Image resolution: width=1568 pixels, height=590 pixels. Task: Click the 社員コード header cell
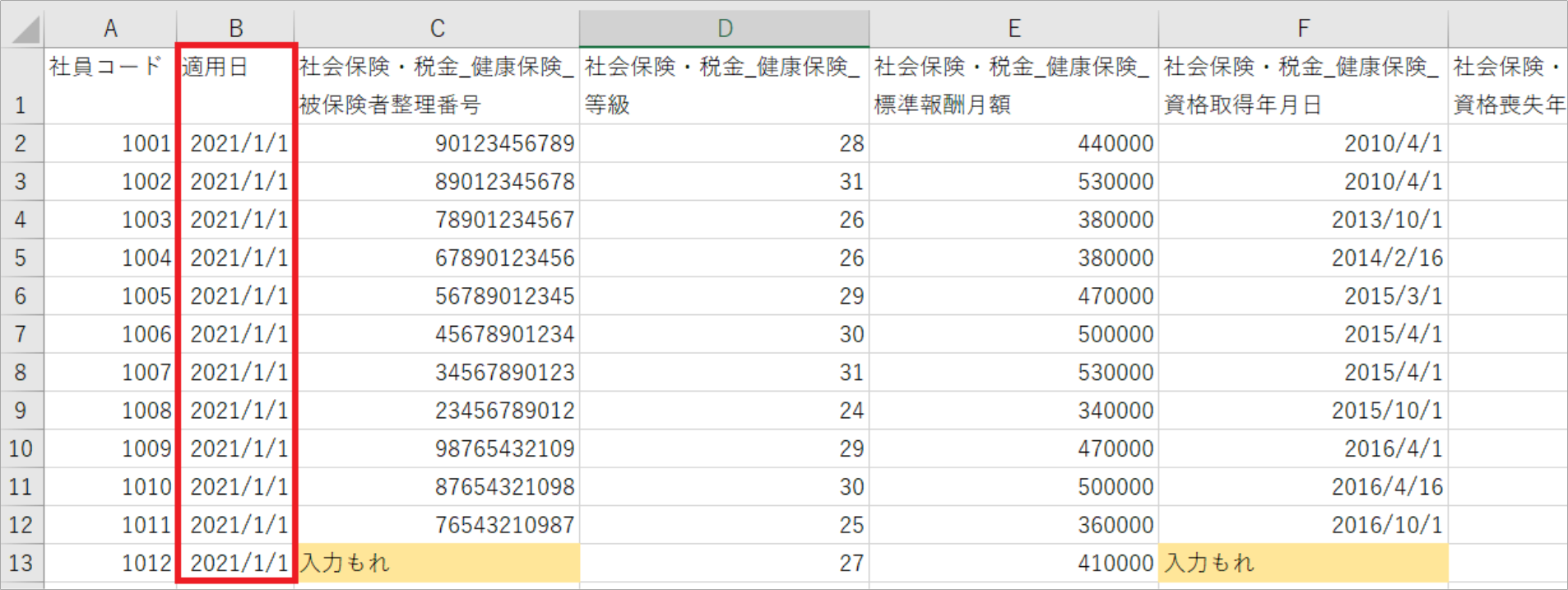coord(110,86)
